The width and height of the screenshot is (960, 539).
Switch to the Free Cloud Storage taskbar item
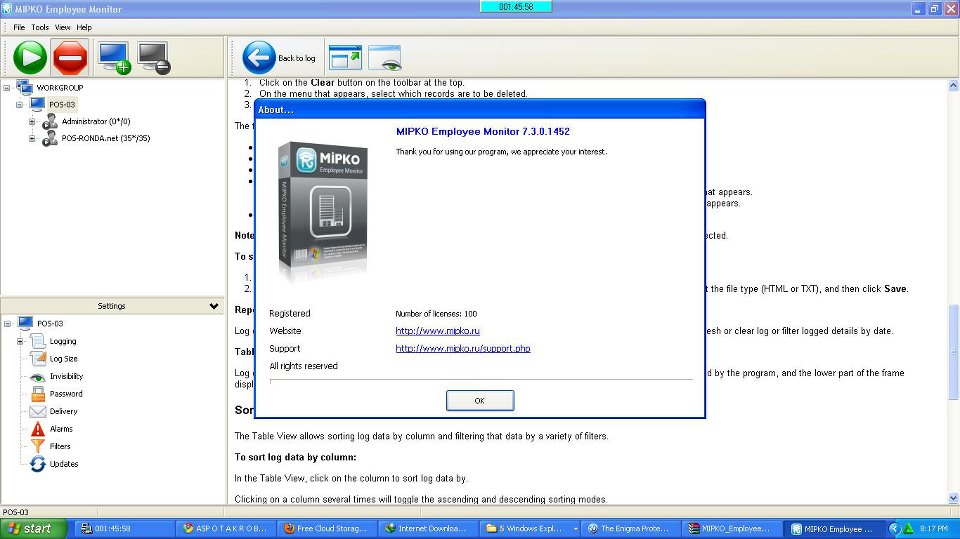pyautogui.click(x=326, y=529)
